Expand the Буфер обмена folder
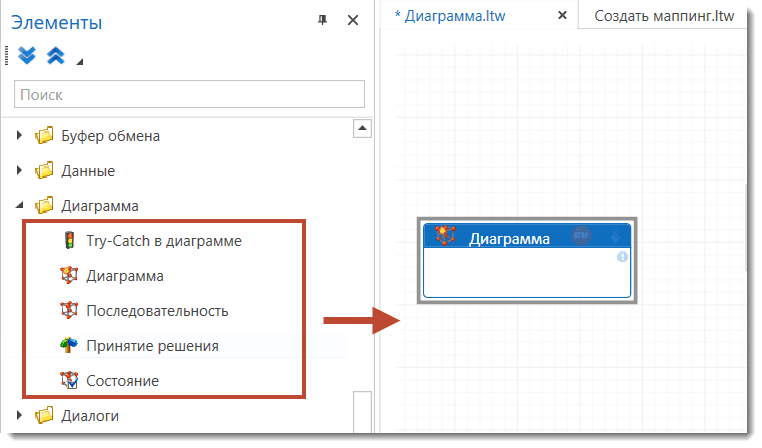 pyautogui.click(x=20, y=135)
